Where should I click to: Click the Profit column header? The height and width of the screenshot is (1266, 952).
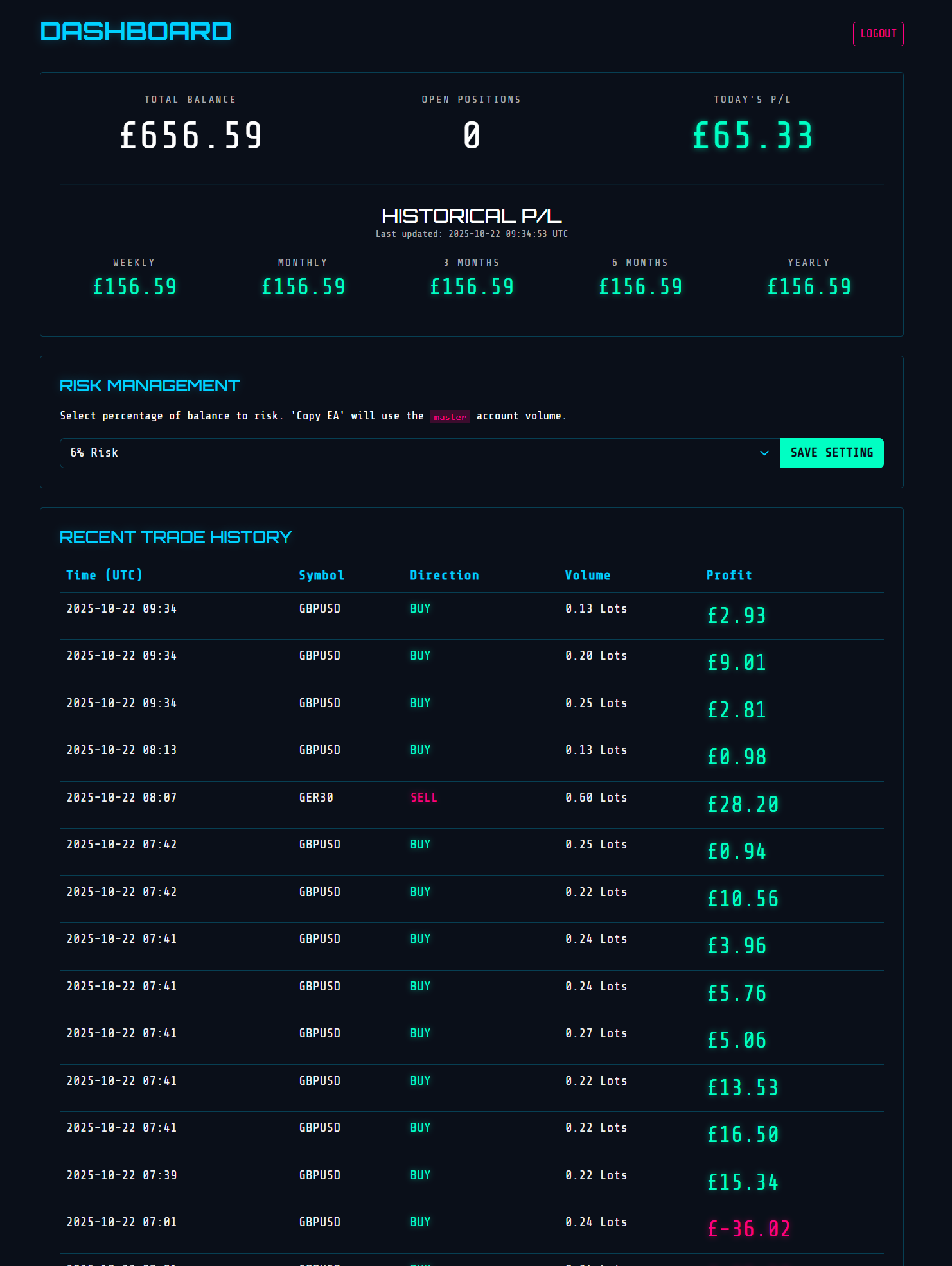coord(728,575)
